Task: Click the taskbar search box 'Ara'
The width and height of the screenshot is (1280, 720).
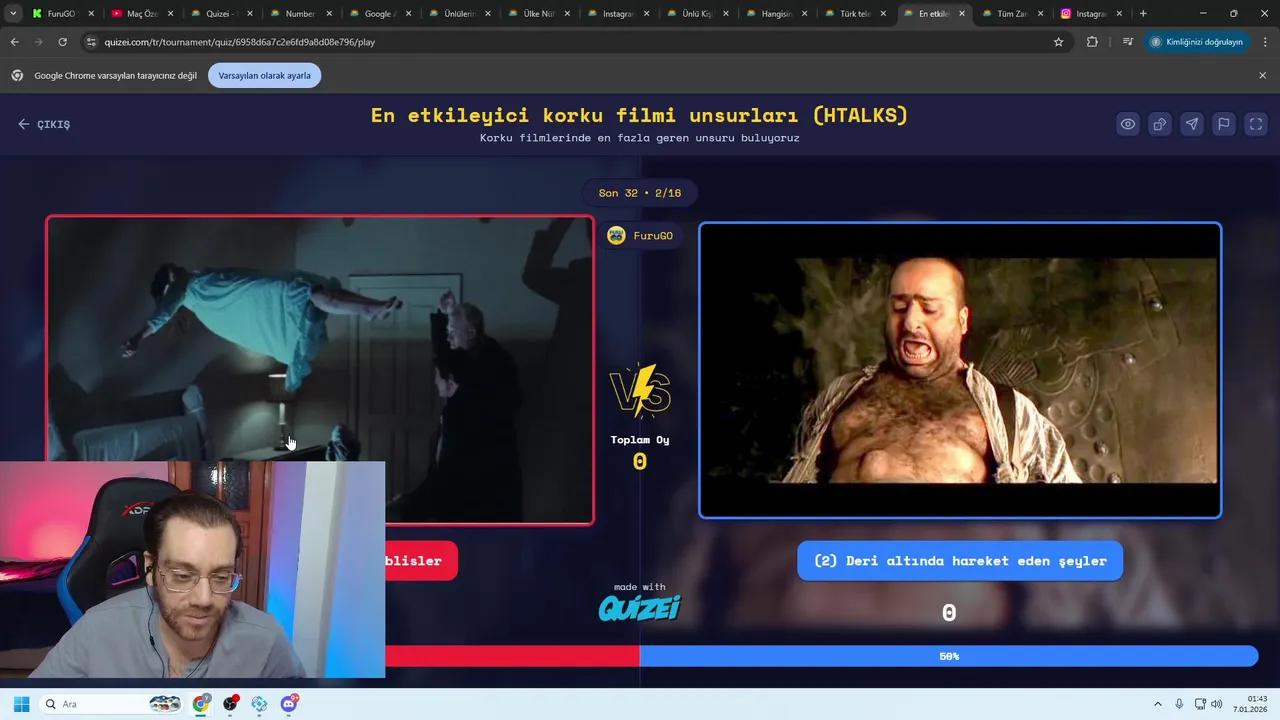Action: (x=112, y=704)
